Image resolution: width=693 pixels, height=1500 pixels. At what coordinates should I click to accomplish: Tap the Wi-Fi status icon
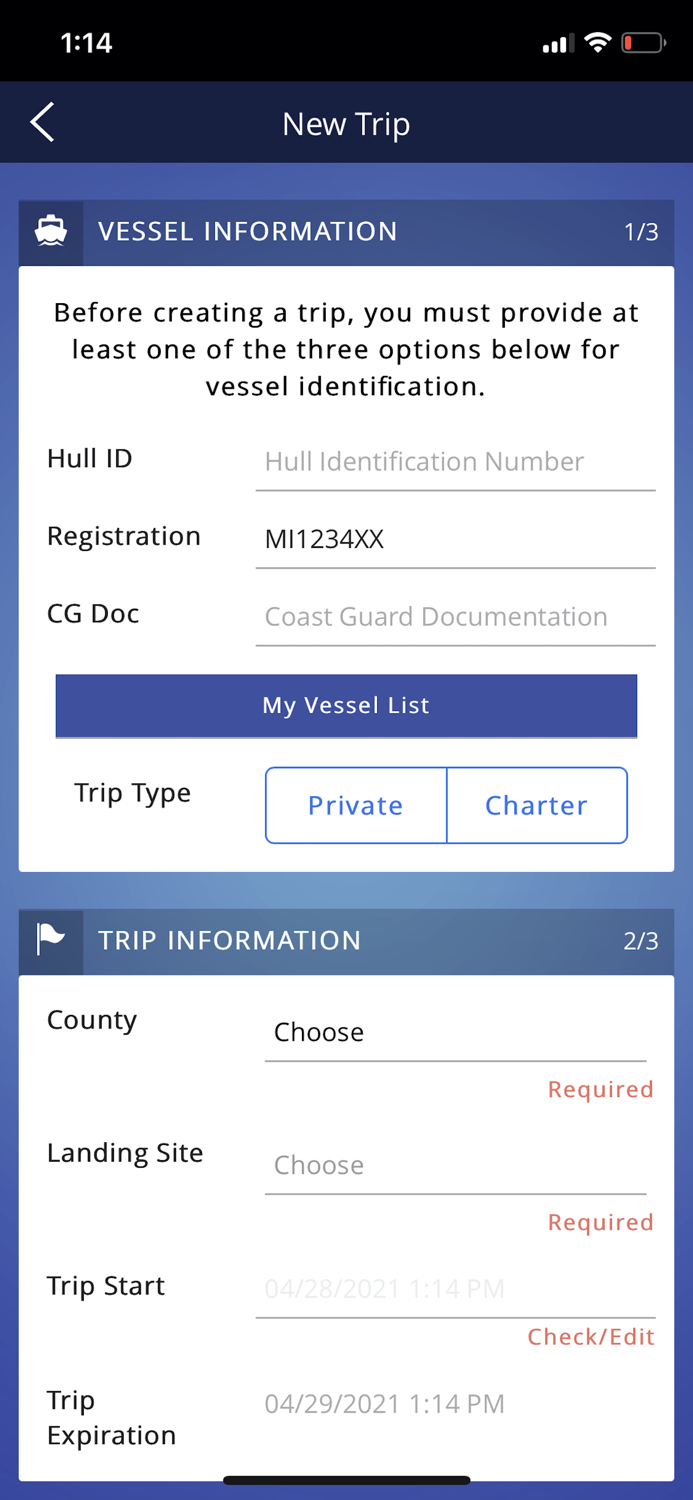pyautogui.click(x=598, y=43)
